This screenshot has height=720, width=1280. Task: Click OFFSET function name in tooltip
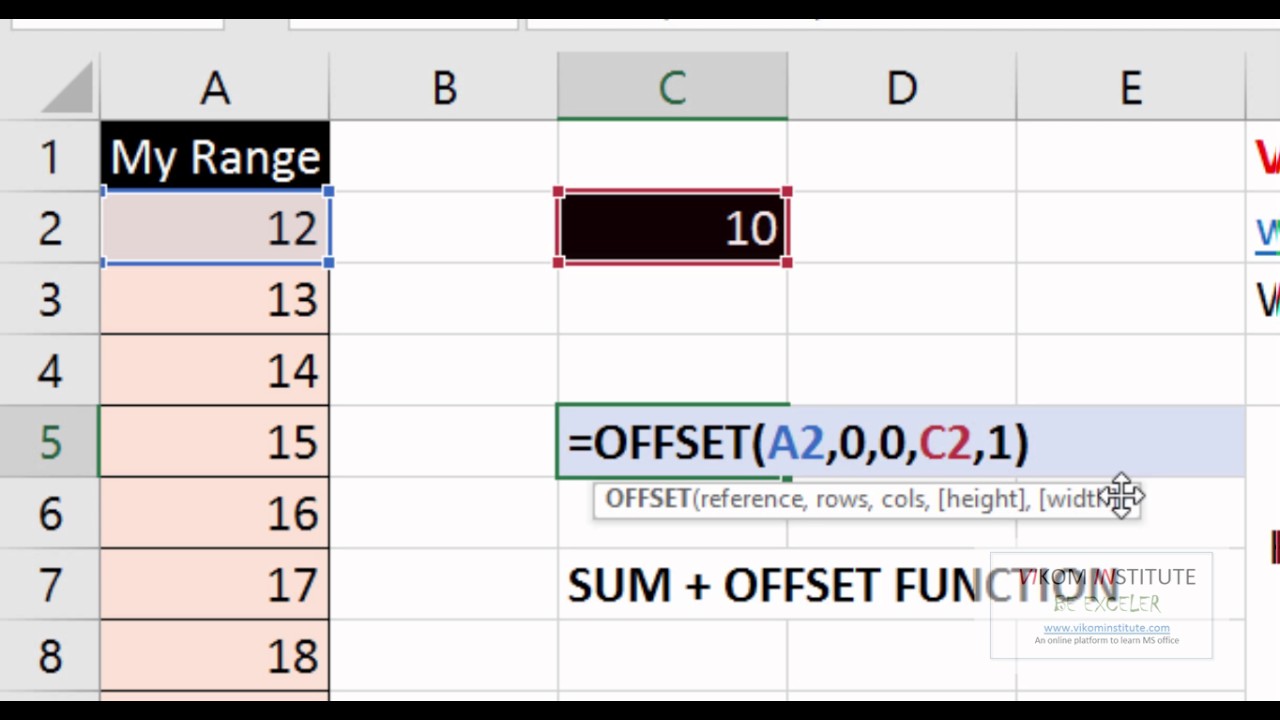point(647,499)
